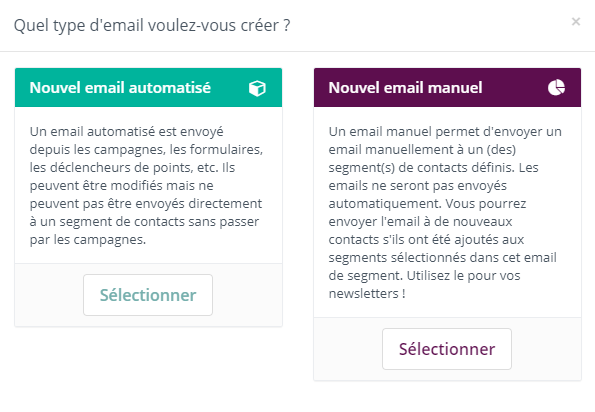
Task: Click the pie chart icon in manual email header
Action: (556, 88)
